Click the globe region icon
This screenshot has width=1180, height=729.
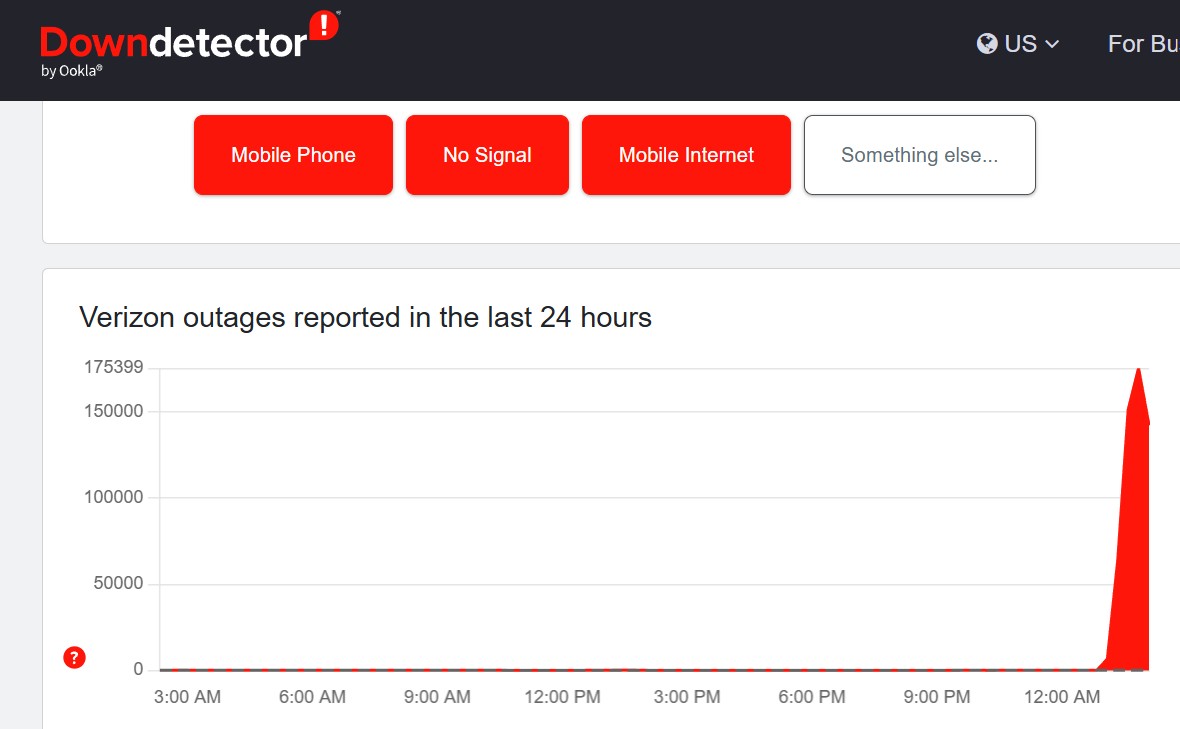(987, 44)
